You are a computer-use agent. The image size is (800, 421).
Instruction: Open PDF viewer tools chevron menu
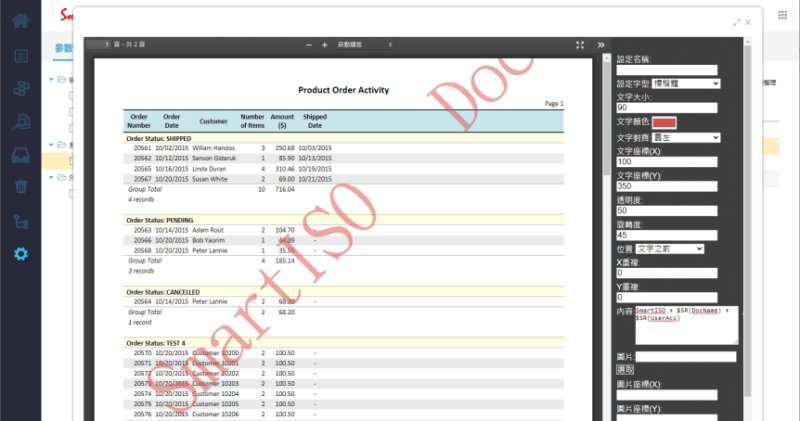tap(601, 45)
